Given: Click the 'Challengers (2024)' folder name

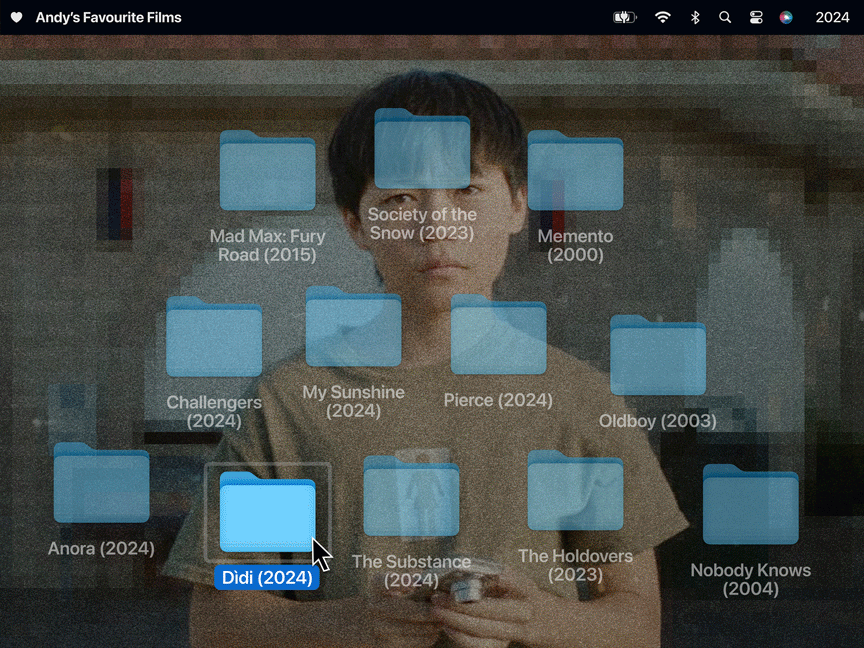Looking at the screenshot, I should [x=214, y=412].
